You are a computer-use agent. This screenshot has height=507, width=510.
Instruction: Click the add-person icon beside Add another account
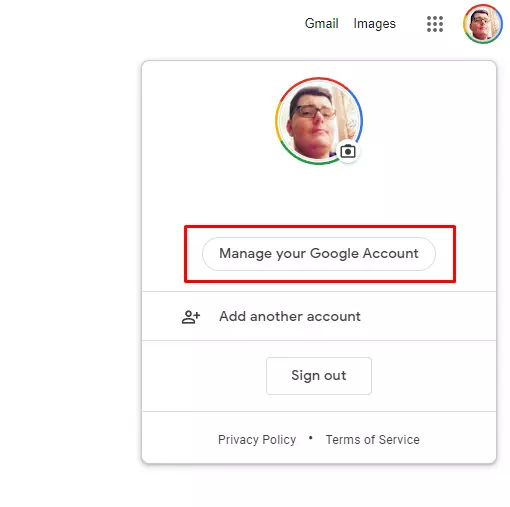[x=191, y=316]
